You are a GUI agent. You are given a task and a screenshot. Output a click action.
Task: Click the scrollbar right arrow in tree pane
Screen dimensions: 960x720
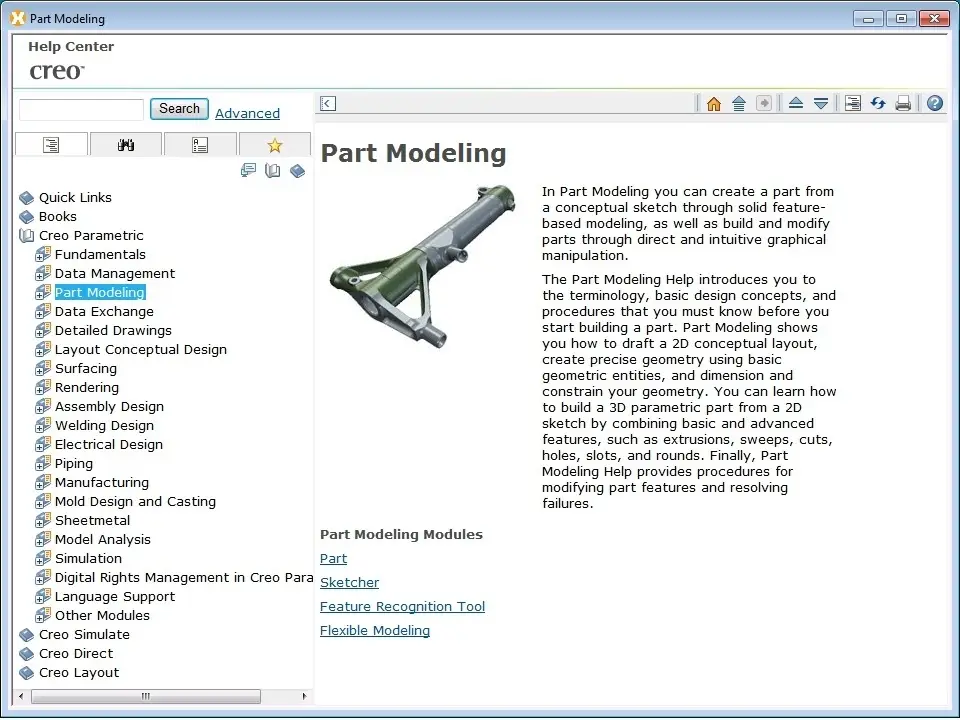click(x=304, y=696)
